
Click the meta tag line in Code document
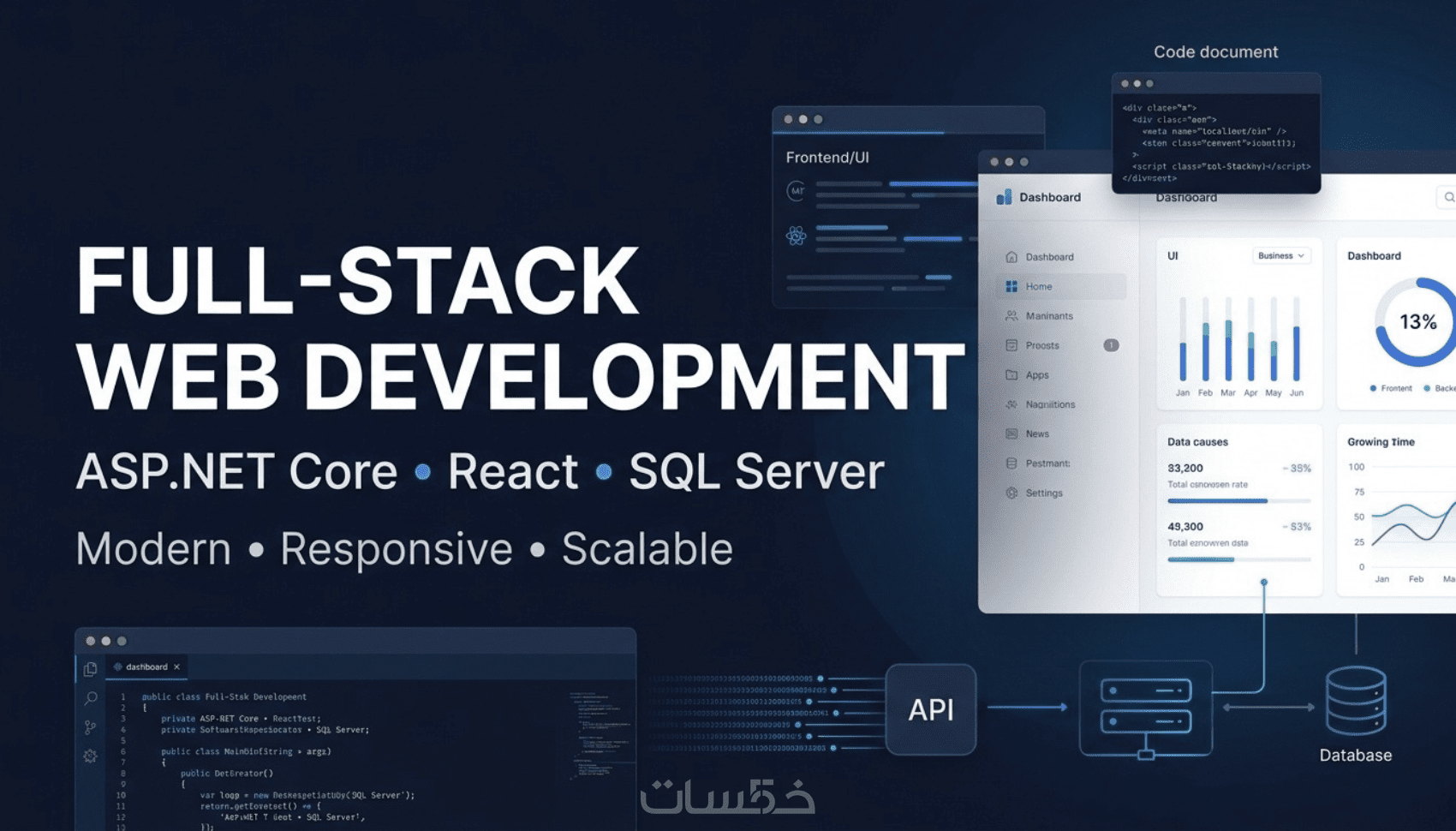click(1214, 132)
